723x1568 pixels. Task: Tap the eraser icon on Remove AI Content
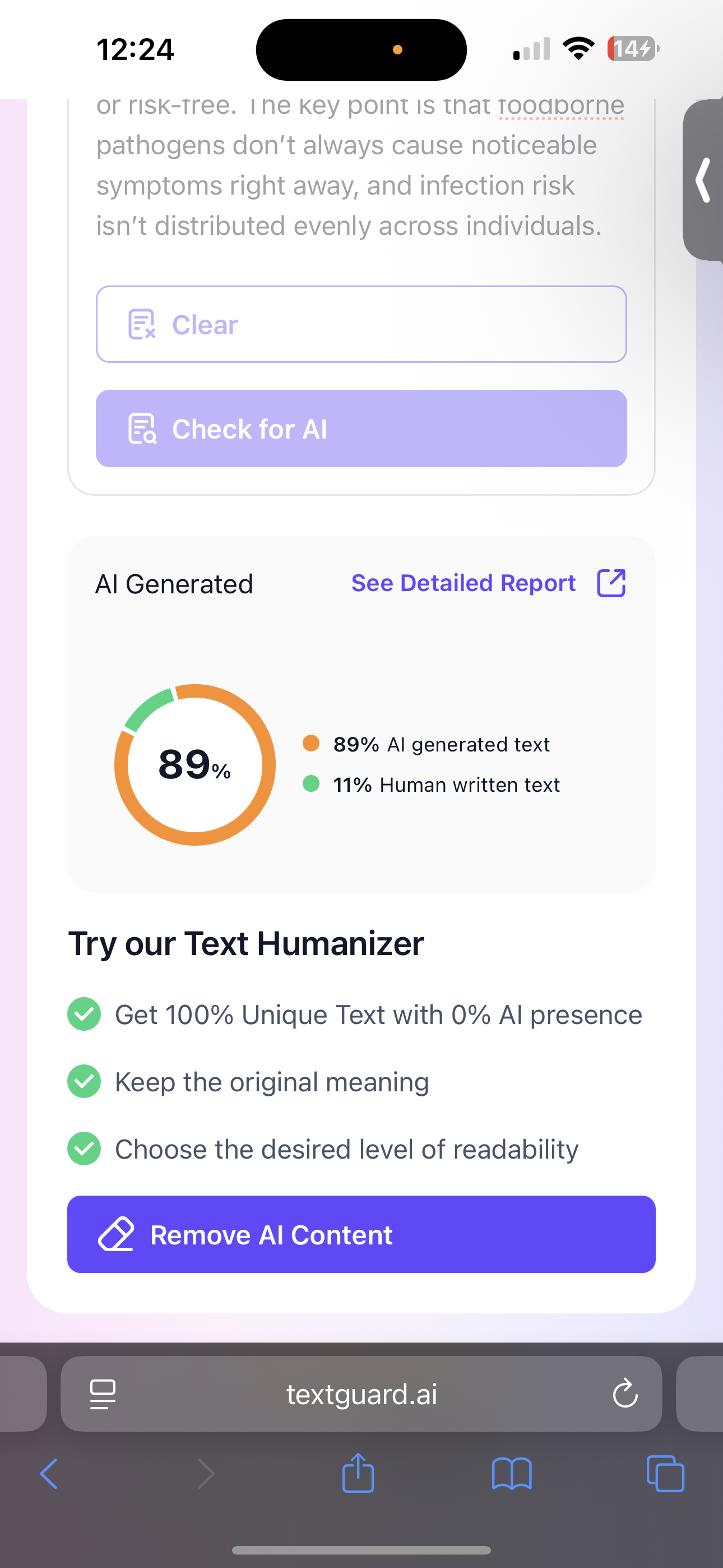115,1234
